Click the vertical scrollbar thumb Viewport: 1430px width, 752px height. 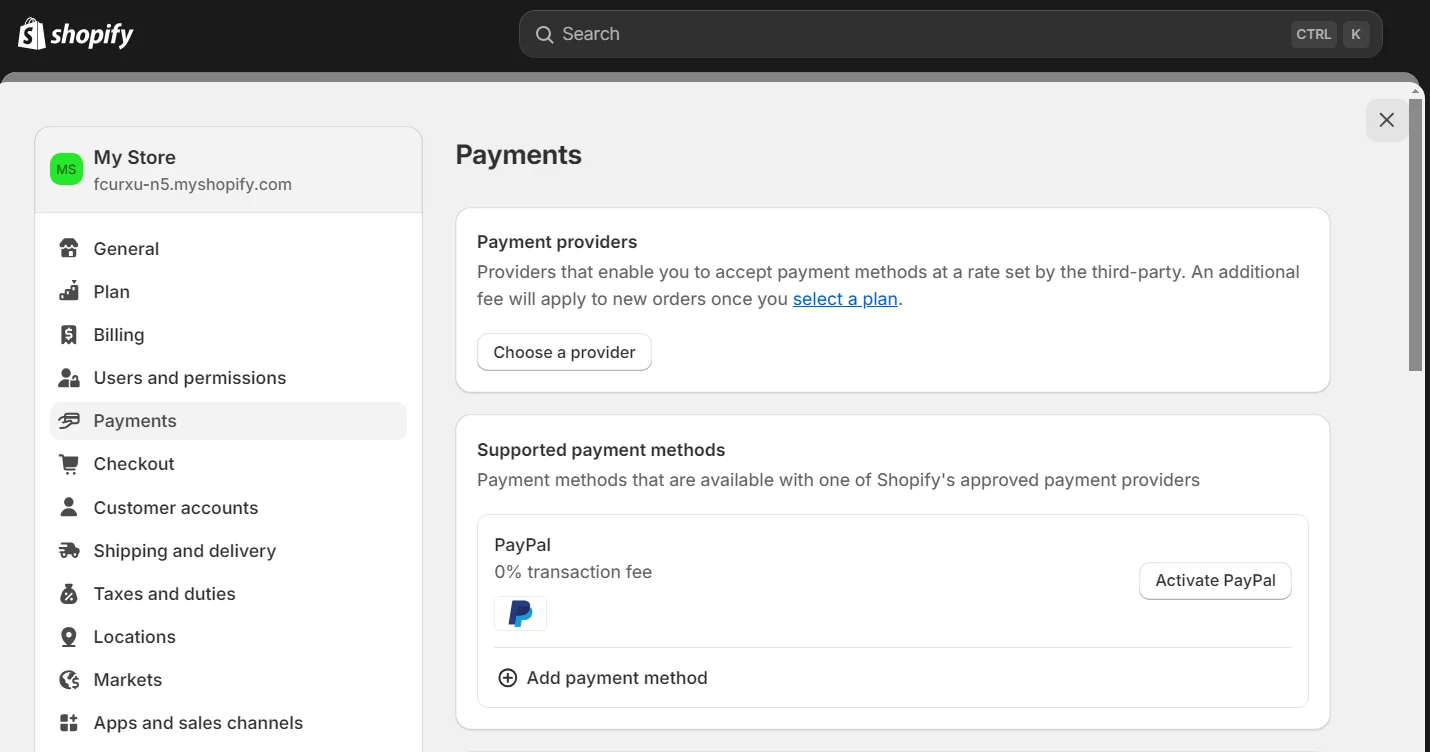point(1415,235)
